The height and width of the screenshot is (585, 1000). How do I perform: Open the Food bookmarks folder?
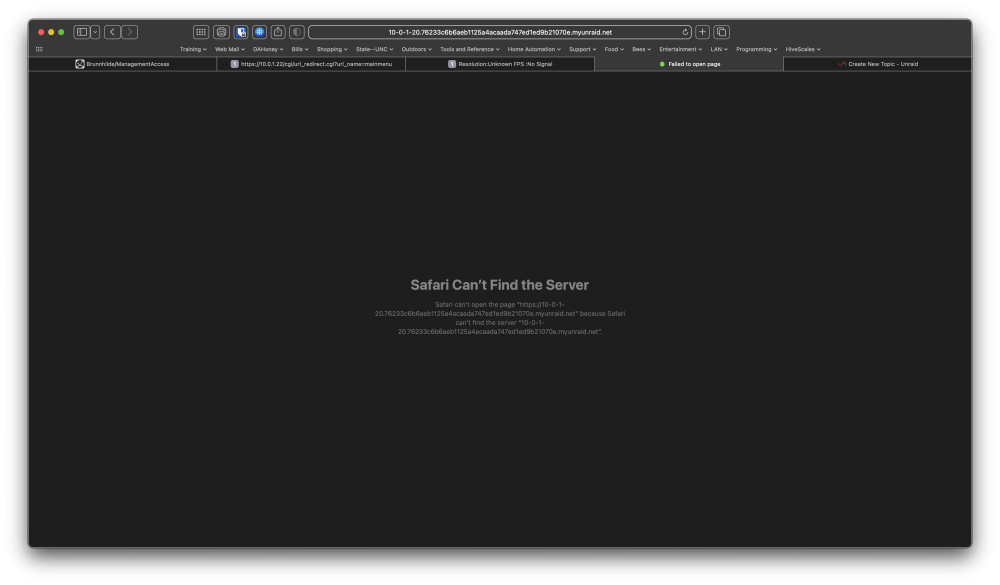click(614, 49)
